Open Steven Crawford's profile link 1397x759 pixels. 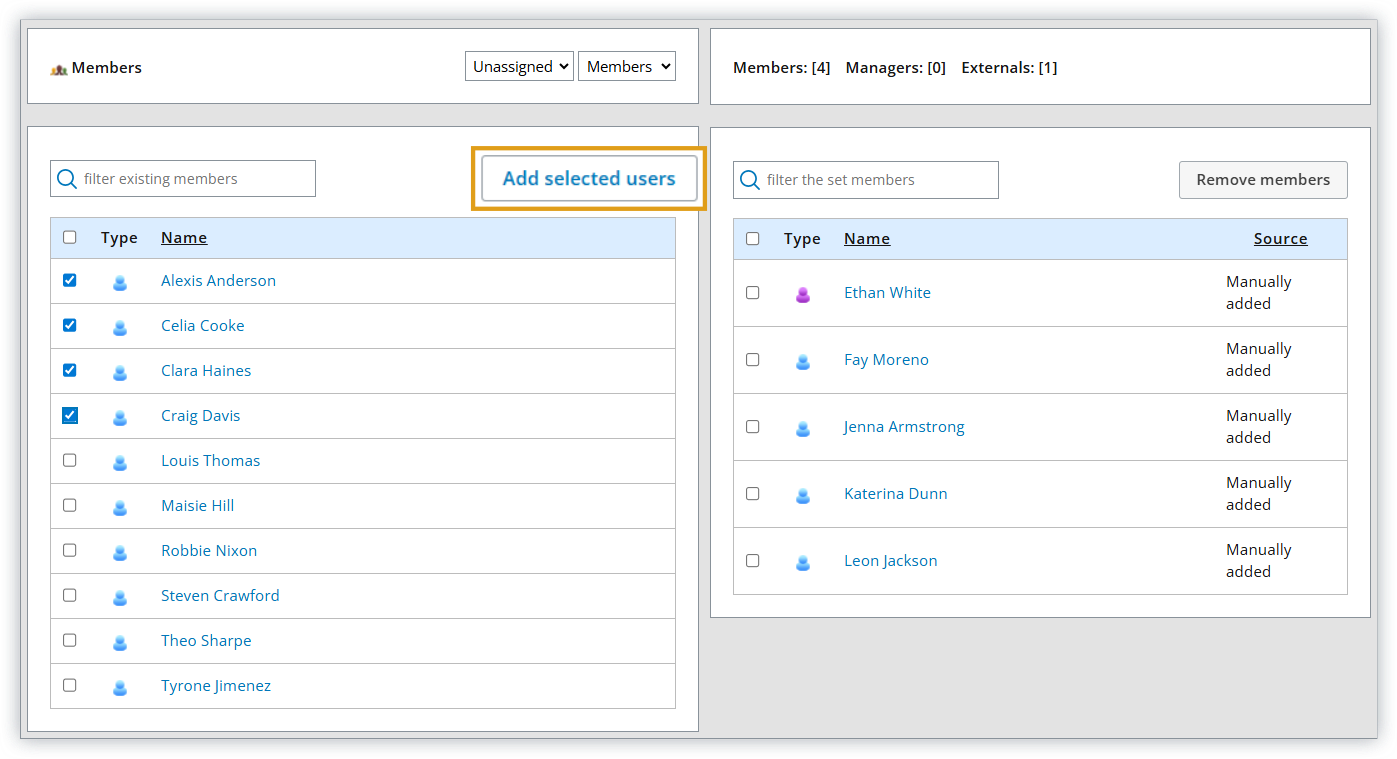pyautogui.click(x=220, y=596)
